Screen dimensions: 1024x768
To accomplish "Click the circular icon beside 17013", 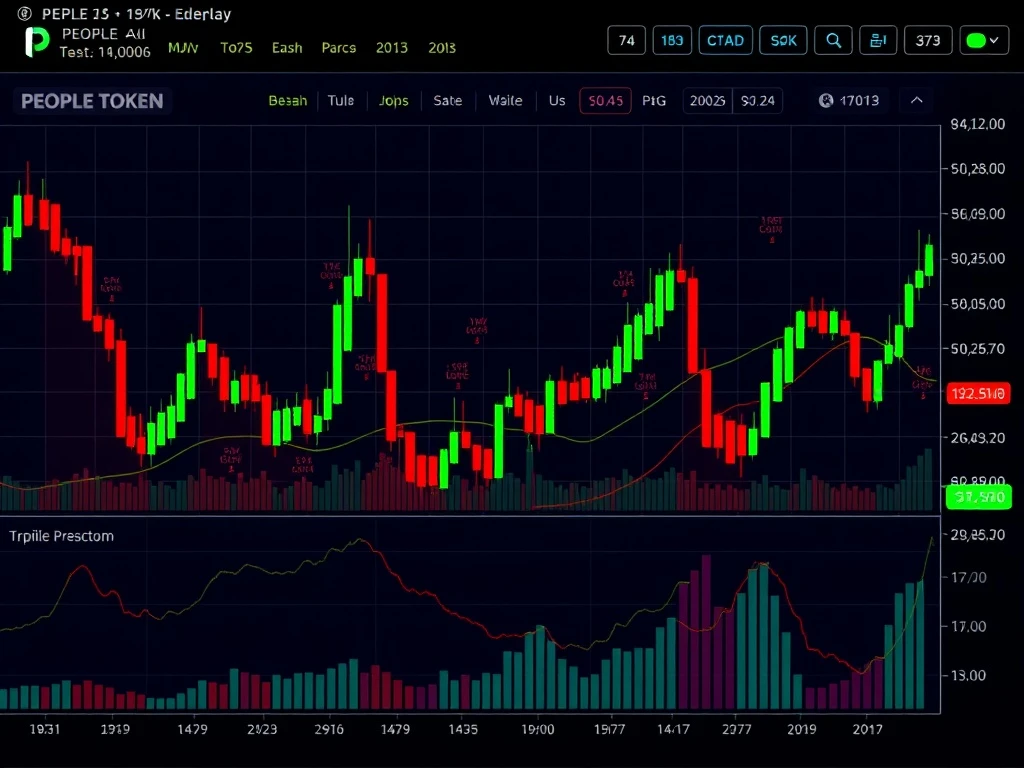I will (826, 101).
